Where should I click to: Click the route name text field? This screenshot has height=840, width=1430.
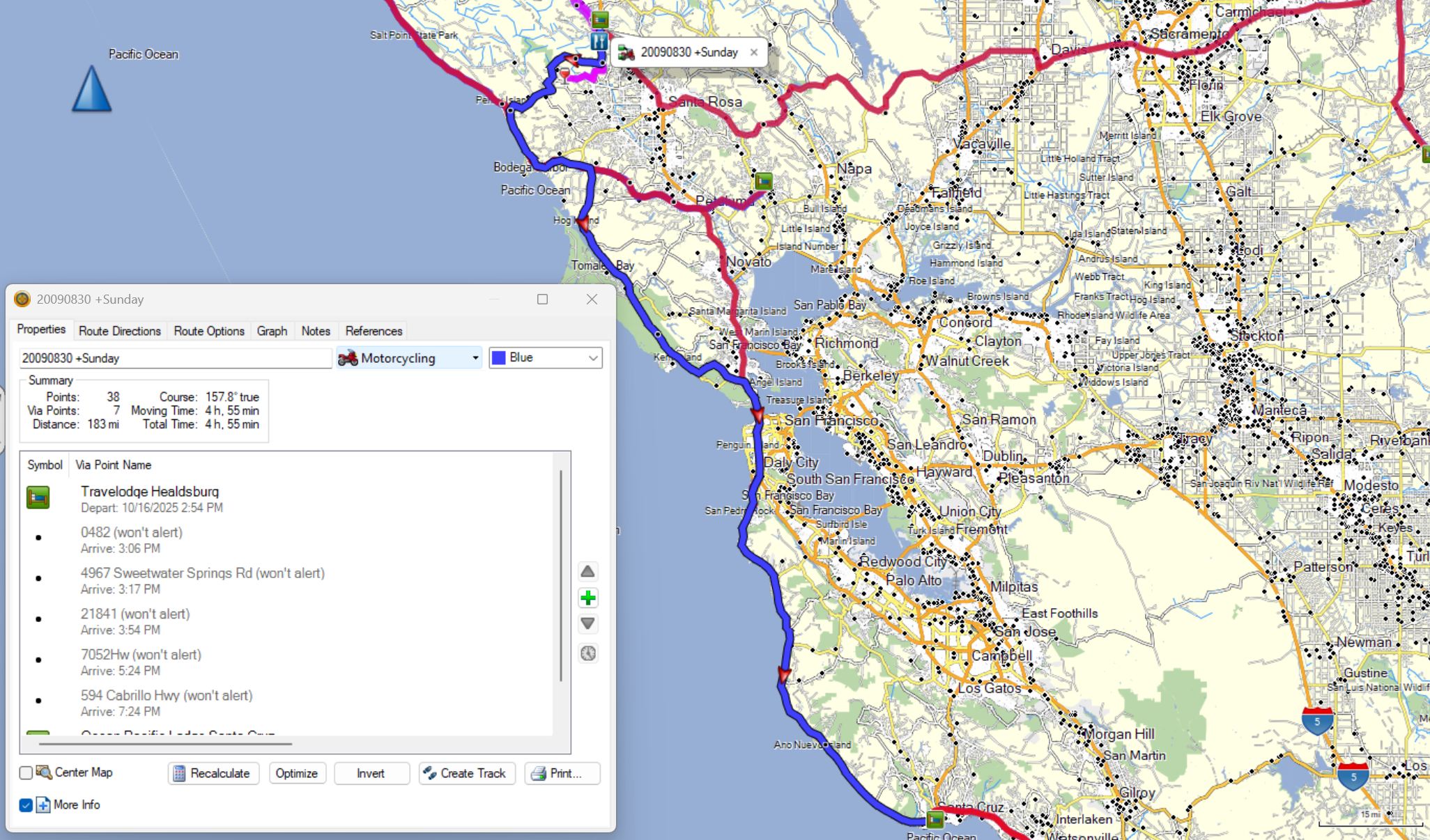pyautogui.click(x=174, y=358)
